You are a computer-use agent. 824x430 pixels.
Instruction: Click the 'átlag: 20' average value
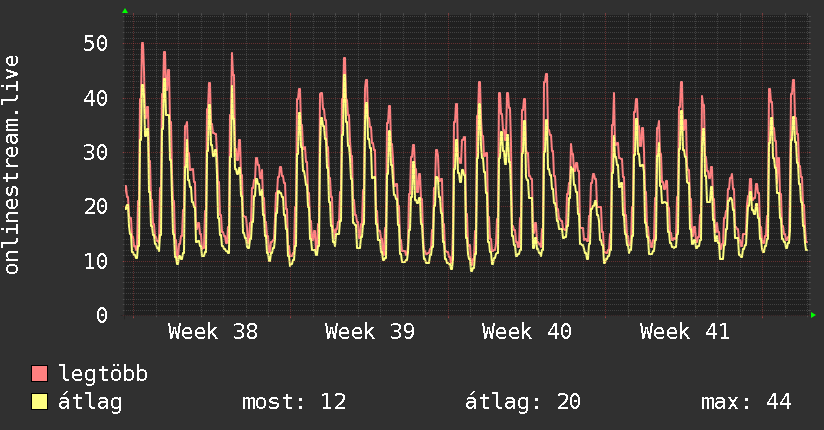[x=523, y=402]
